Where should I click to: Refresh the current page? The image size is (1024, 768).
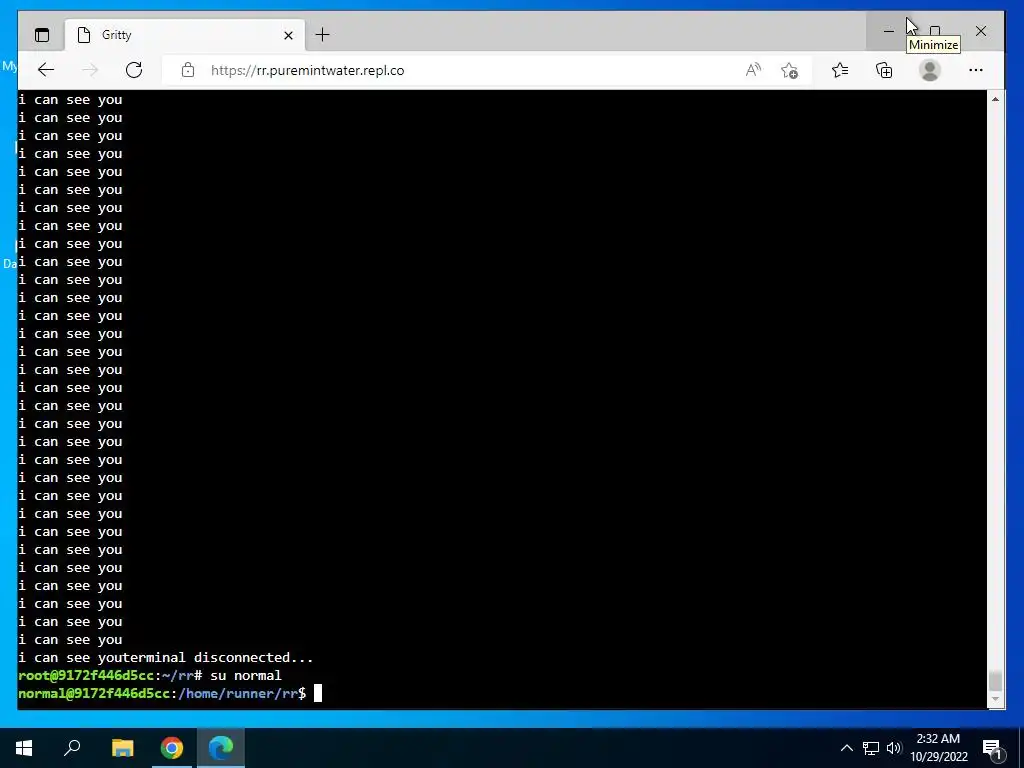tap(134, 70)
